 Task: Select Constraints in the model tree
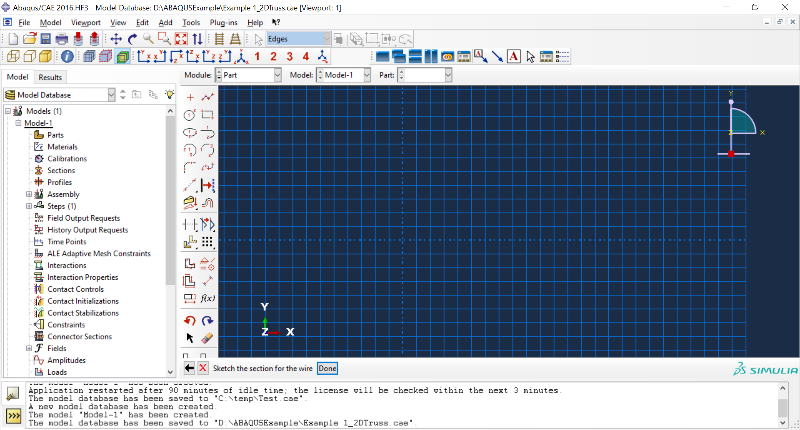click(66, 325)
